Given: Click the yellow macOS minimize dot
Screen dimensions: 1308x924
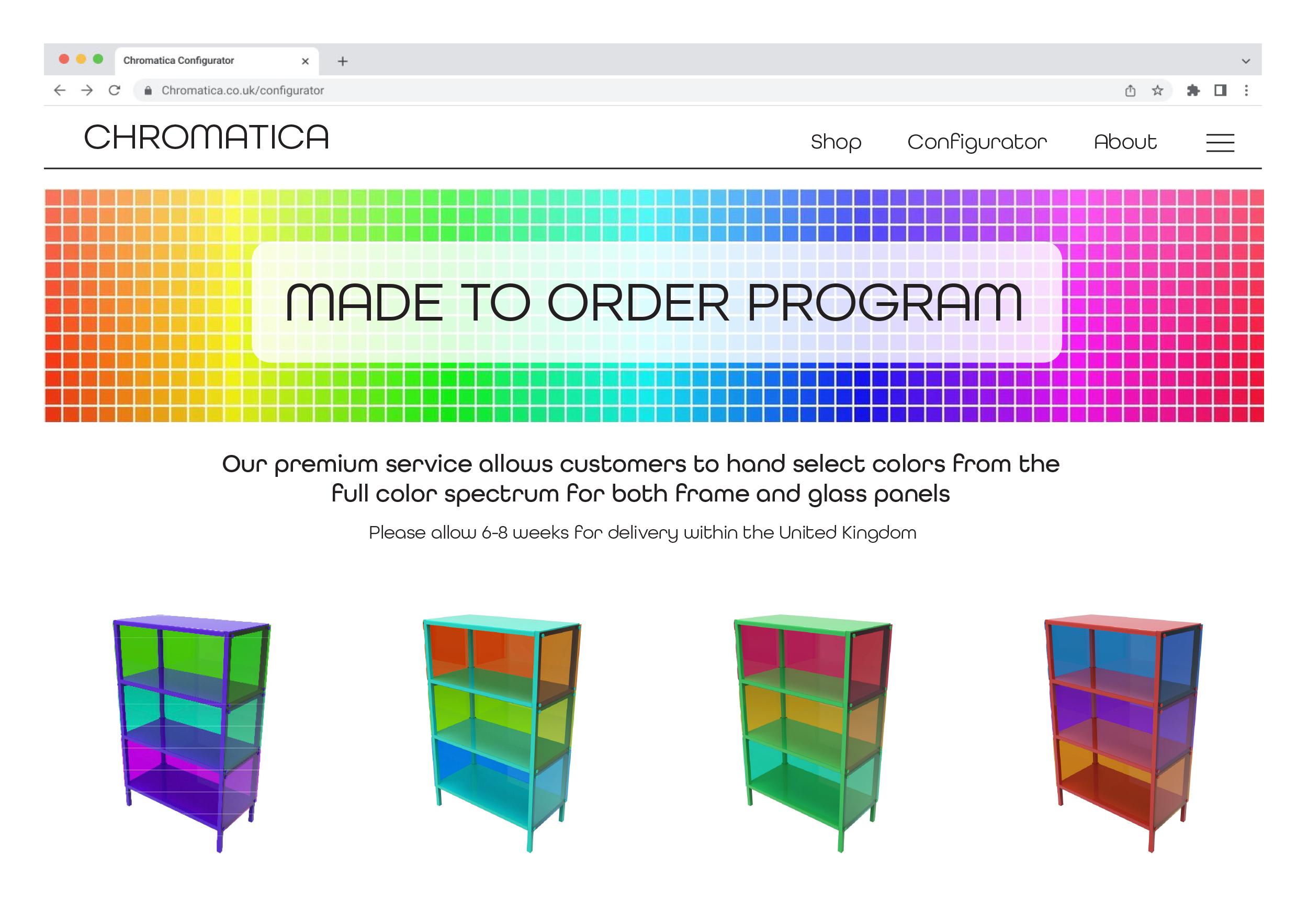Looking at the screenshot, I should click(81, 59).
